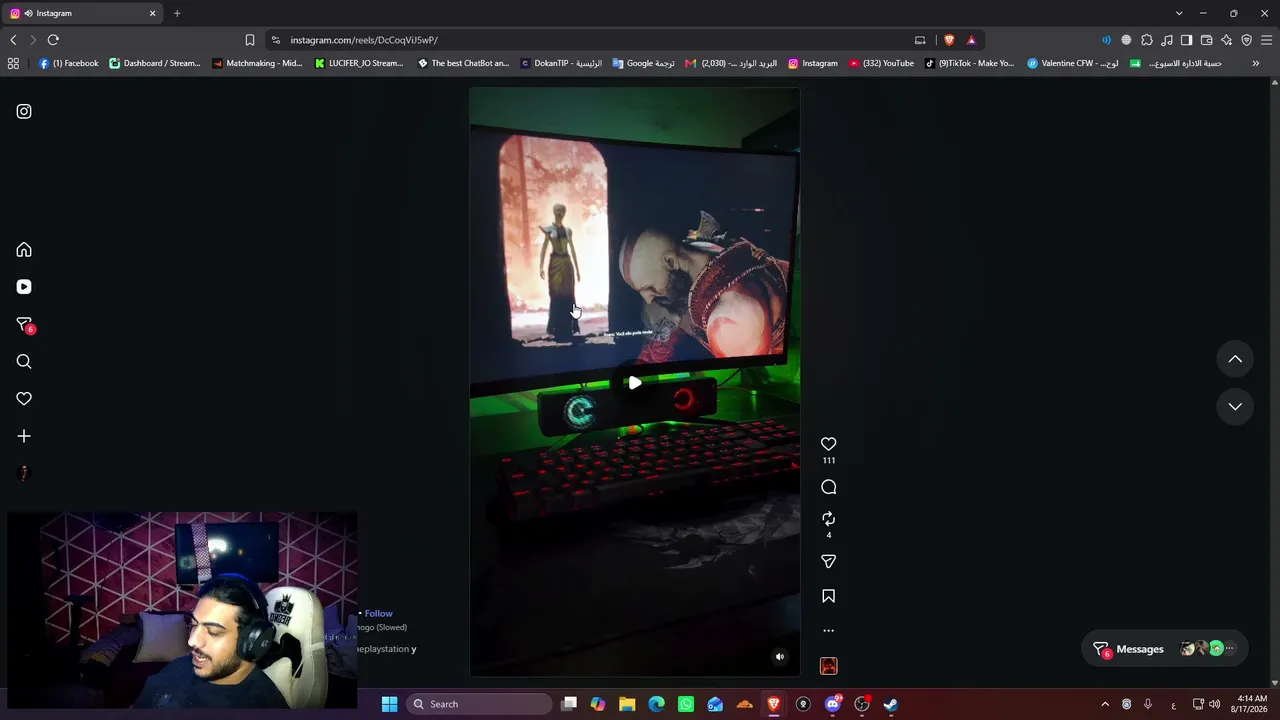
Task: Open a new browser tab
Action: pyautogui.click(x=177, y=13)
